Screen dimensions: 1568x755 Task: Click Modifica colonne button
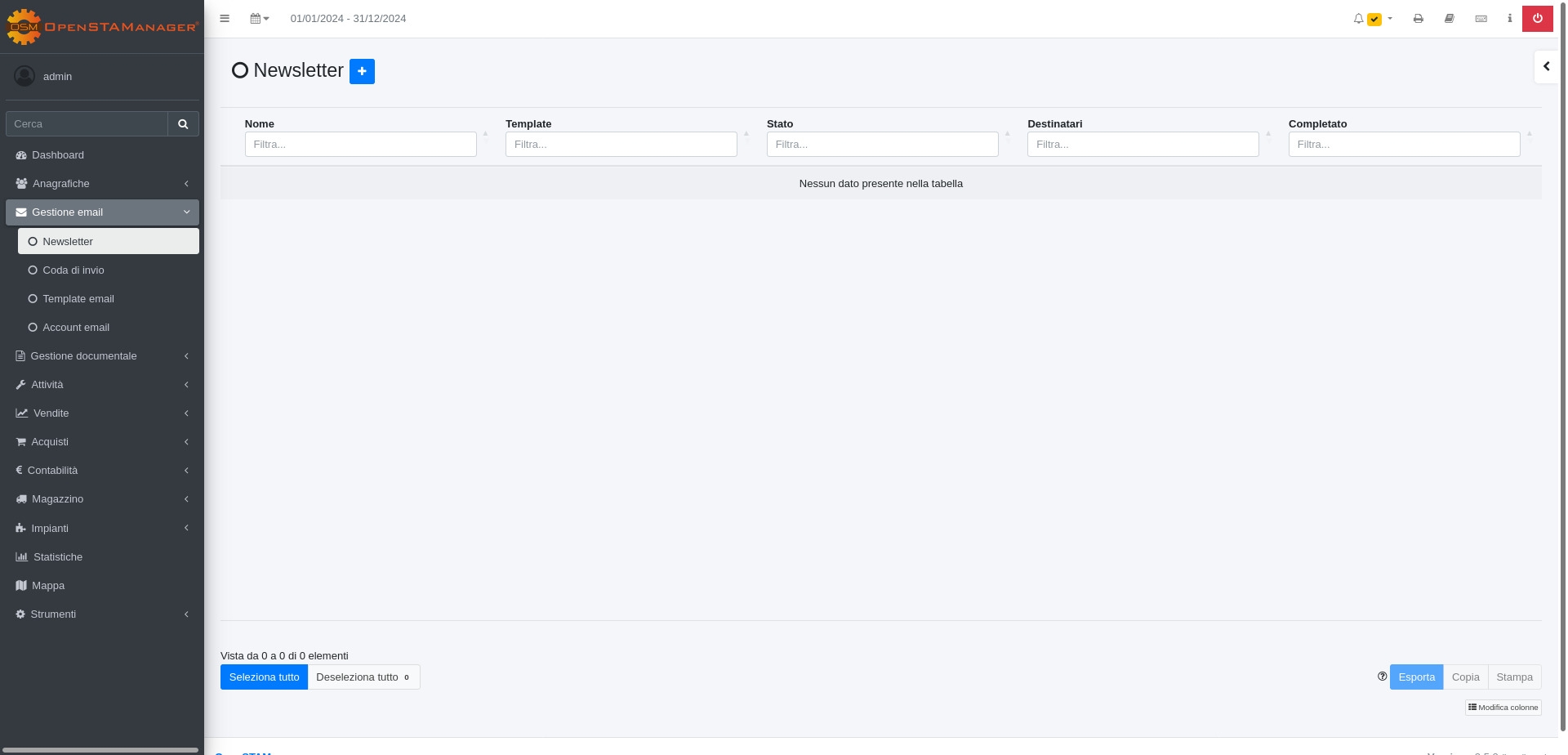coord(1503,708)
